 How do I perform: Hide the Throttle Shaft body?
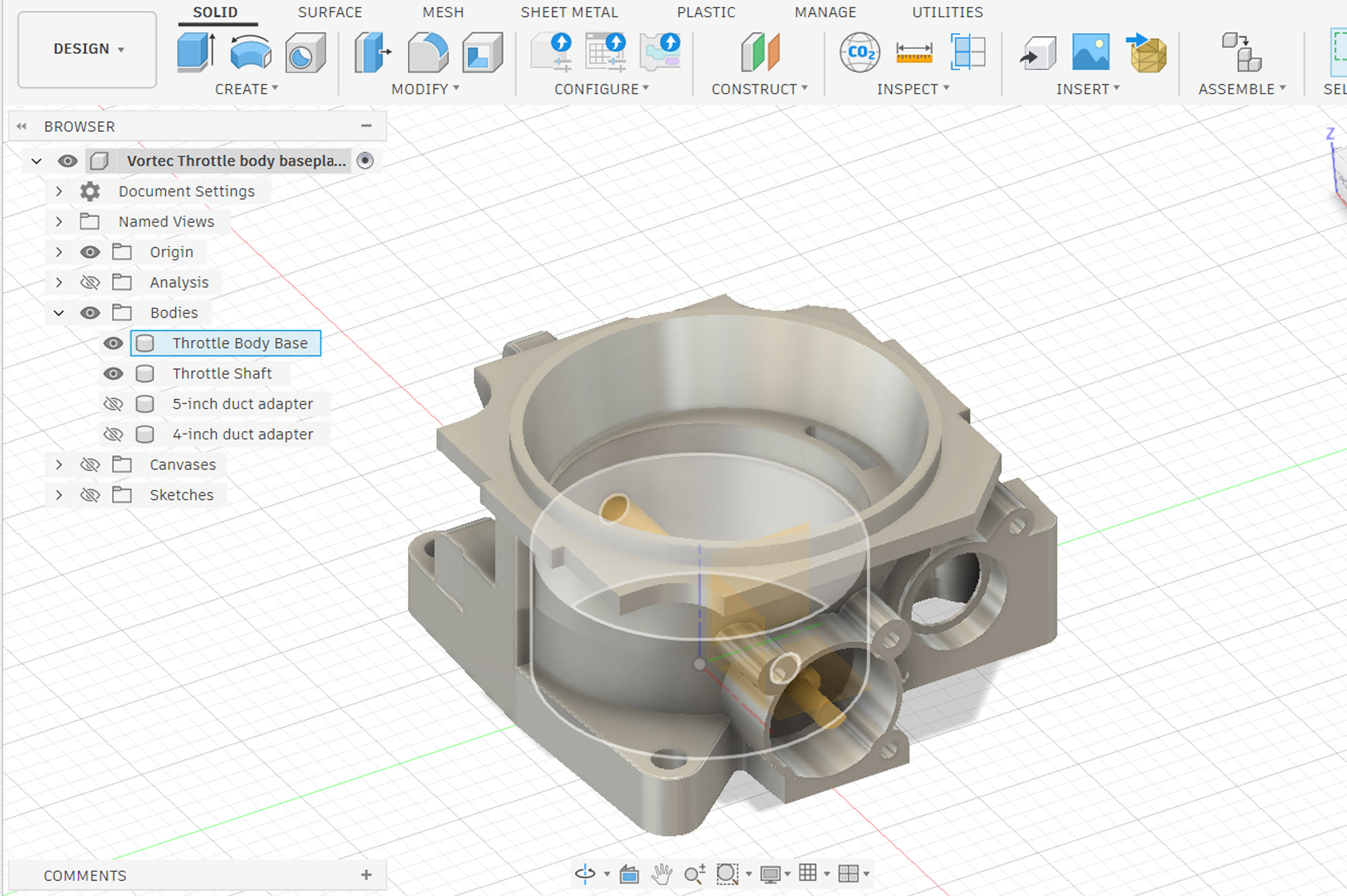113,374
